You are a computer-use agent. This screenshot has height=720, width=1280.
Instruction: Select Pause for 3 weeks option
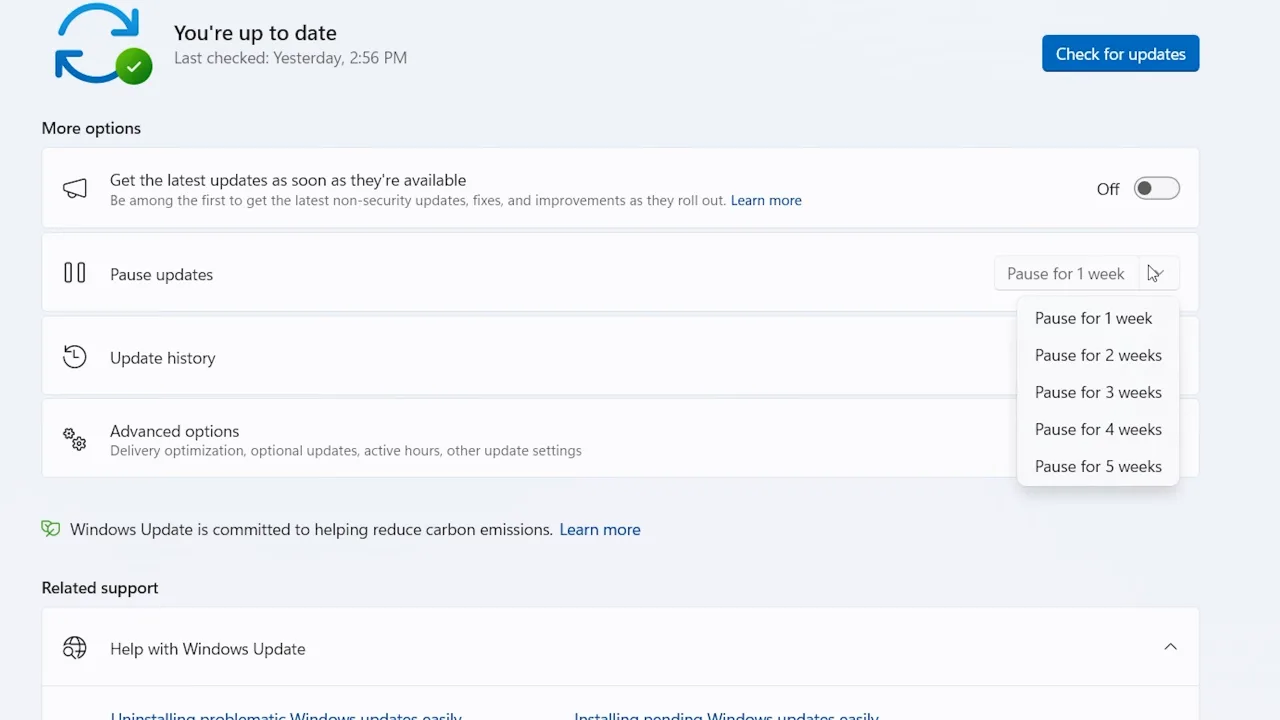coord(1097,392)
